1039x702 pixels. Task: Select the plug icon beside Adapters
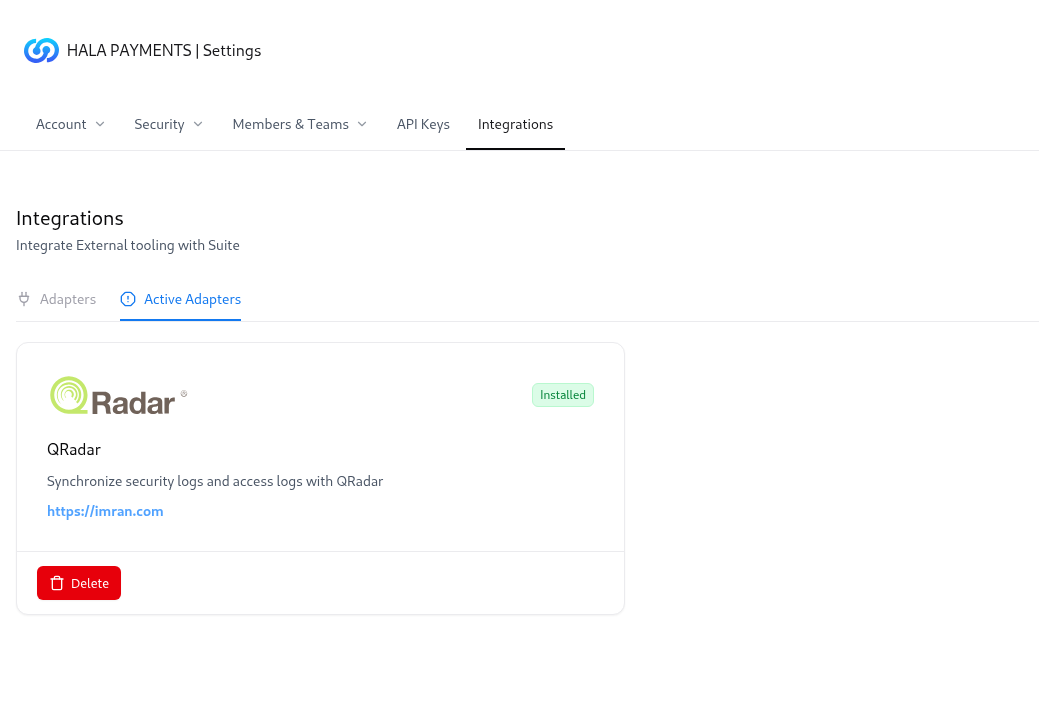point(23,299)
